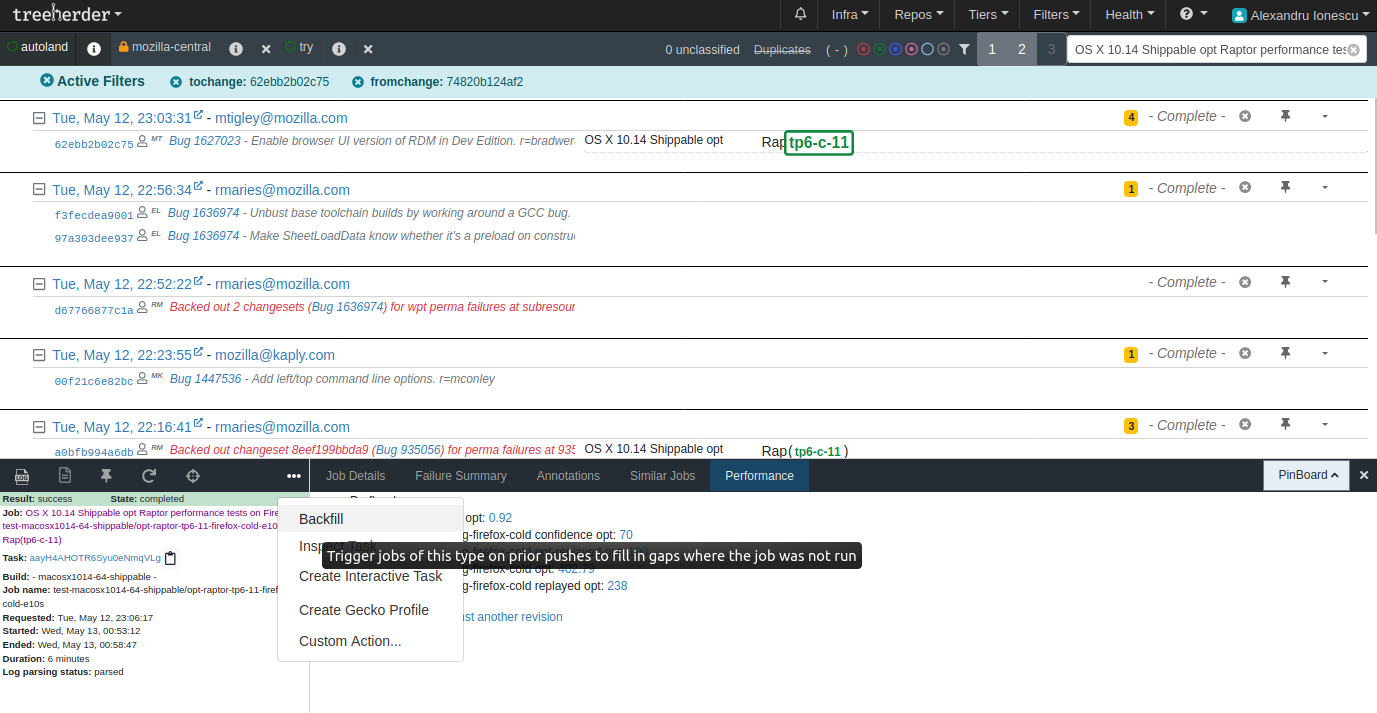The image size is (1377, 713).
Task: Open the log viewer icon
Action: point(22,476)
